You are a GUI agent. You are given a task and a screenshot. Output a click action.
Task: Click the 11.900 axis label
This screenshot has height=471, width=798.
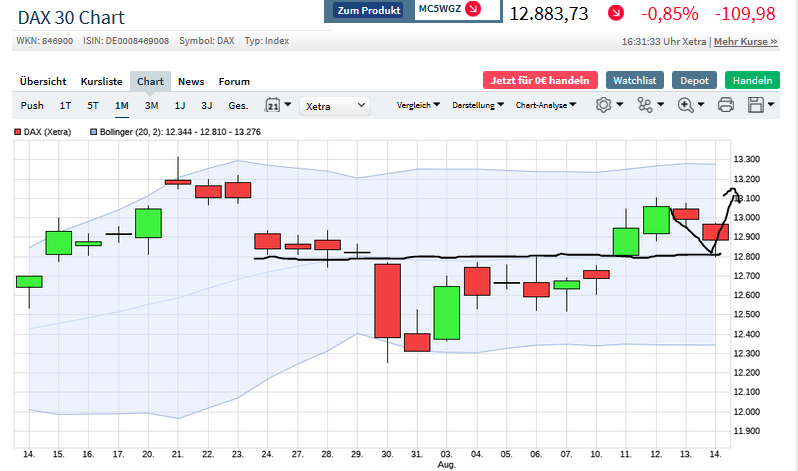click(x=747, y=431)
